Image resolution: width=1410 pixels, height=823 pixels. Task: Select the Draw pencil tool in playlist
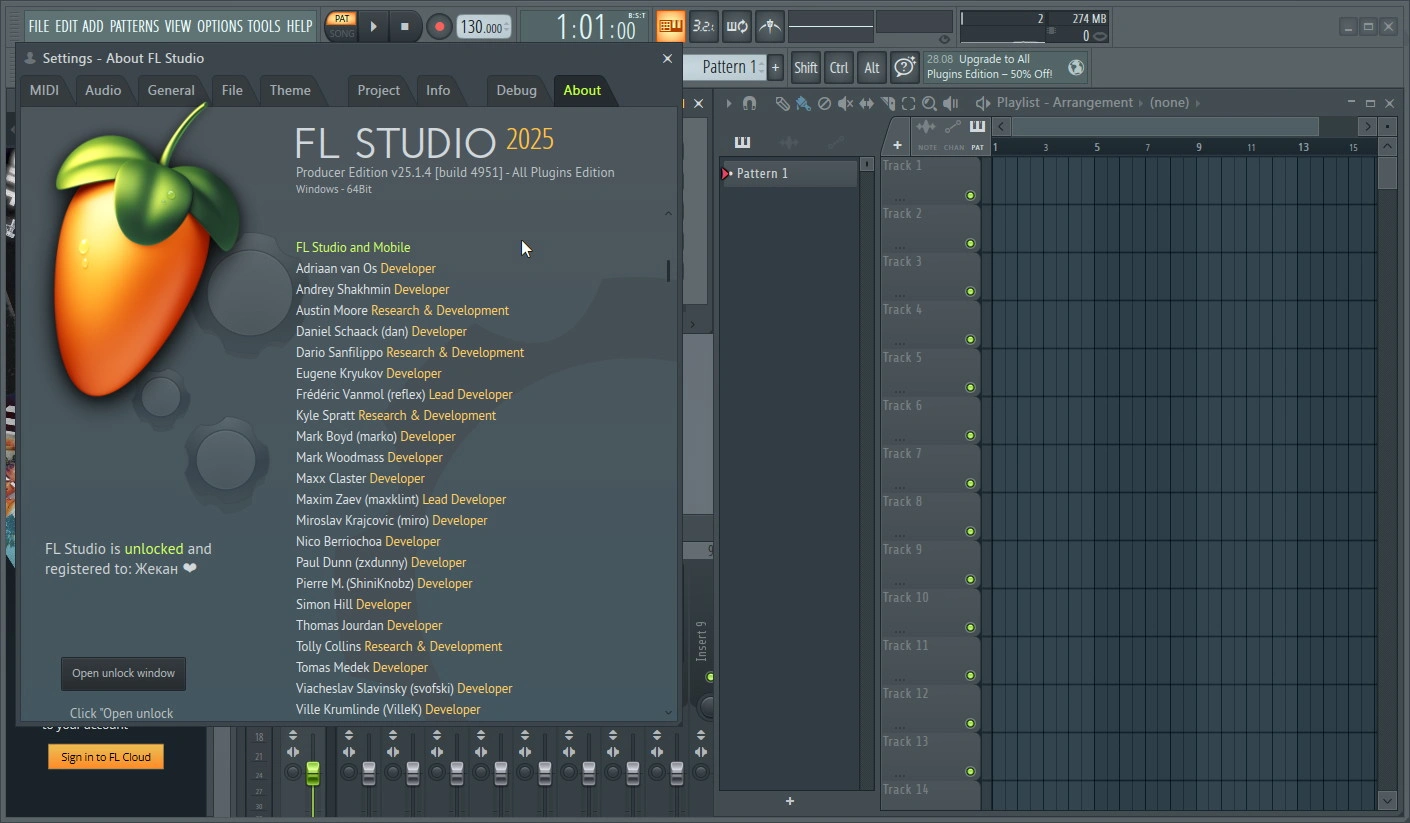point(782,103)
